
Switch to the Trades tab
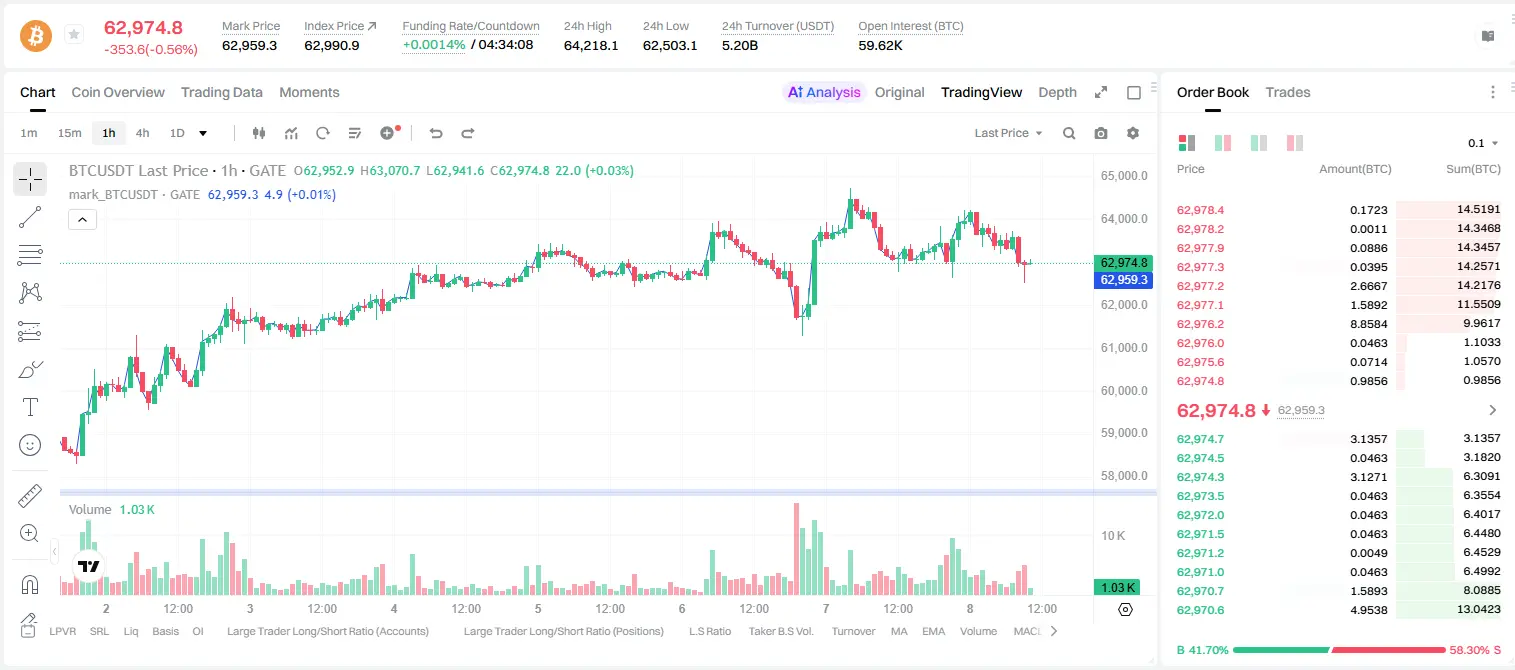1287,92
